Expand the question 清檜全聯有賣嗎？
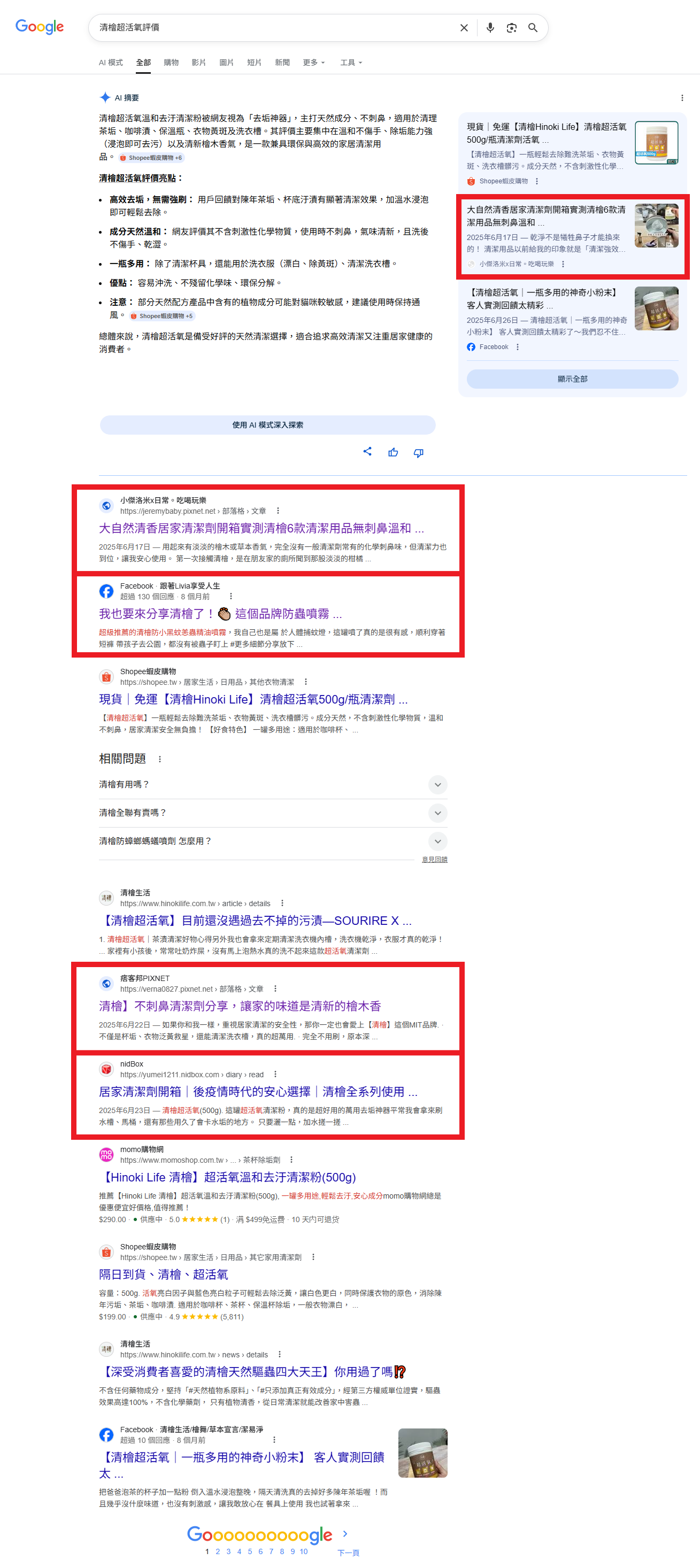This screenshot has width=700, height=1568. (x=437, y=813)
